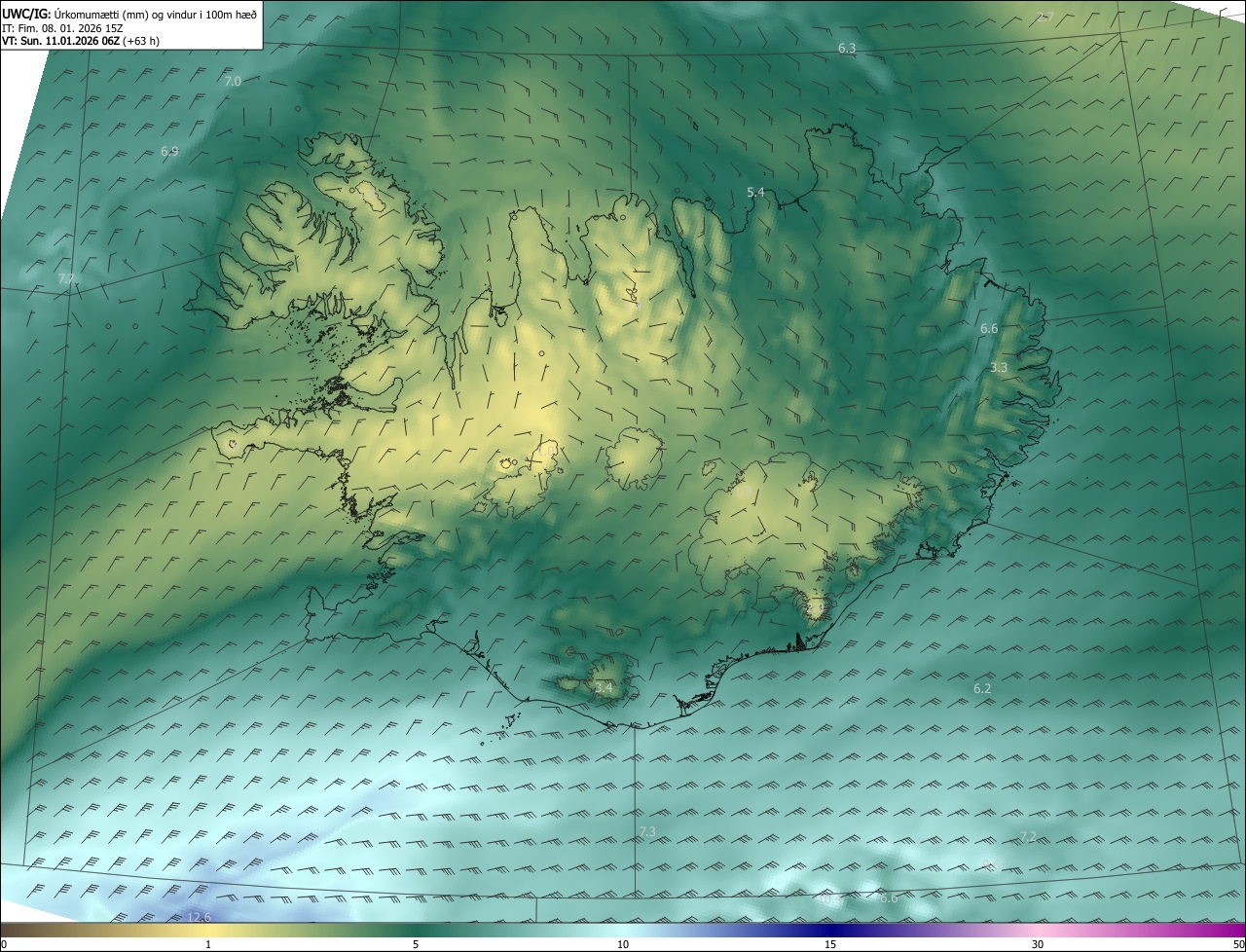Click the 'UWC/IG:' title label

pyautogui.click(x=26, y=14)
